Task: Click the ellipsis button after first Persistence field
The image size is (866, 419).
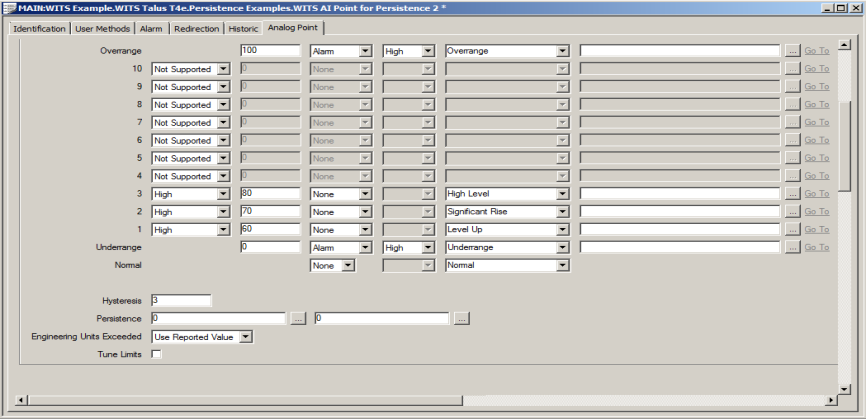Action: (x=297, y=319)
